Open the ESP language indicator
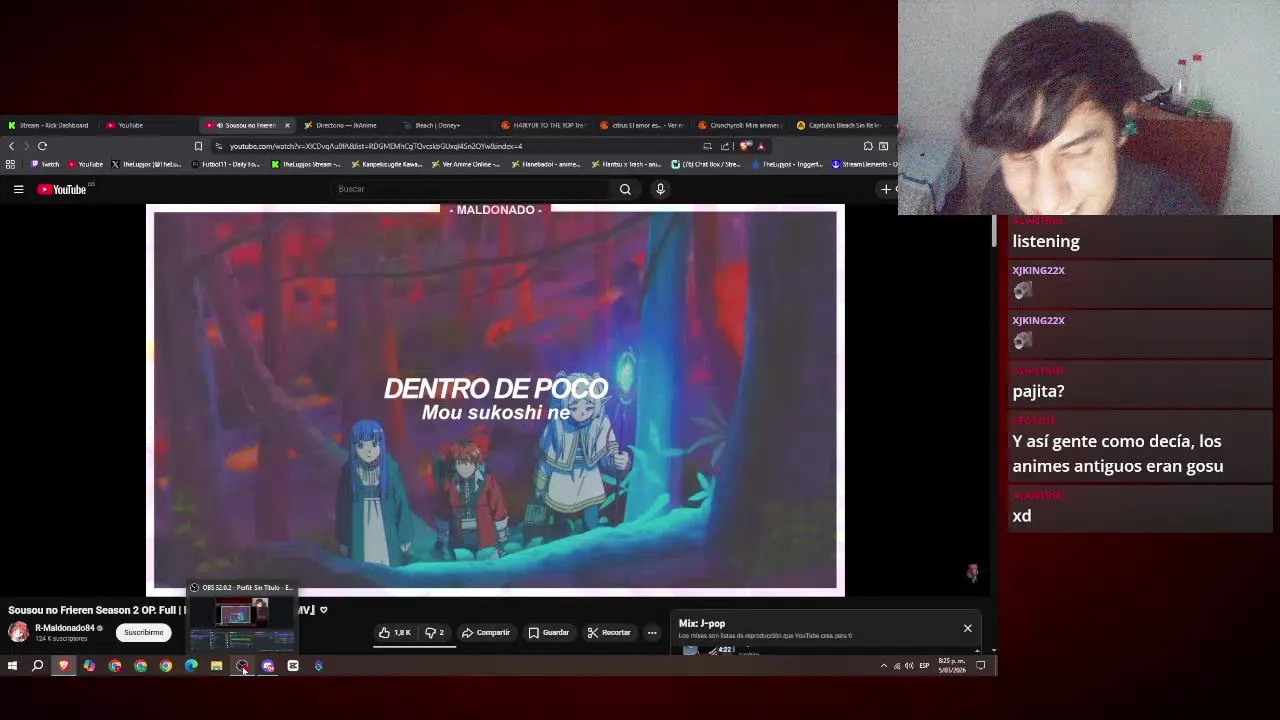This screenshot has width=1280, height=720. pos(924,666)
